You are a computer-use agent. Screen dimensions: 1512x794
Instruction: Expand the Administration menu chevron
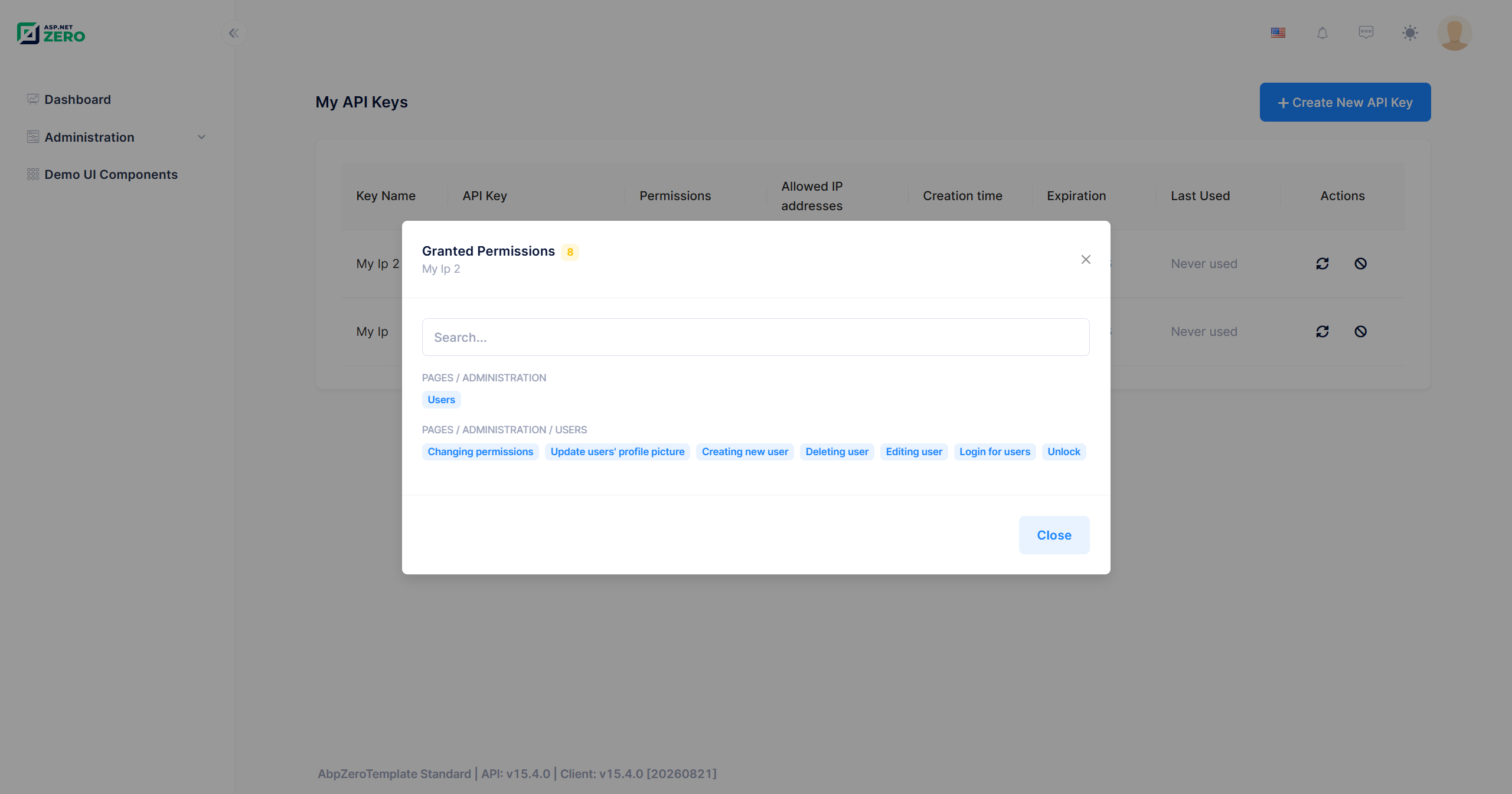(201, 137)
